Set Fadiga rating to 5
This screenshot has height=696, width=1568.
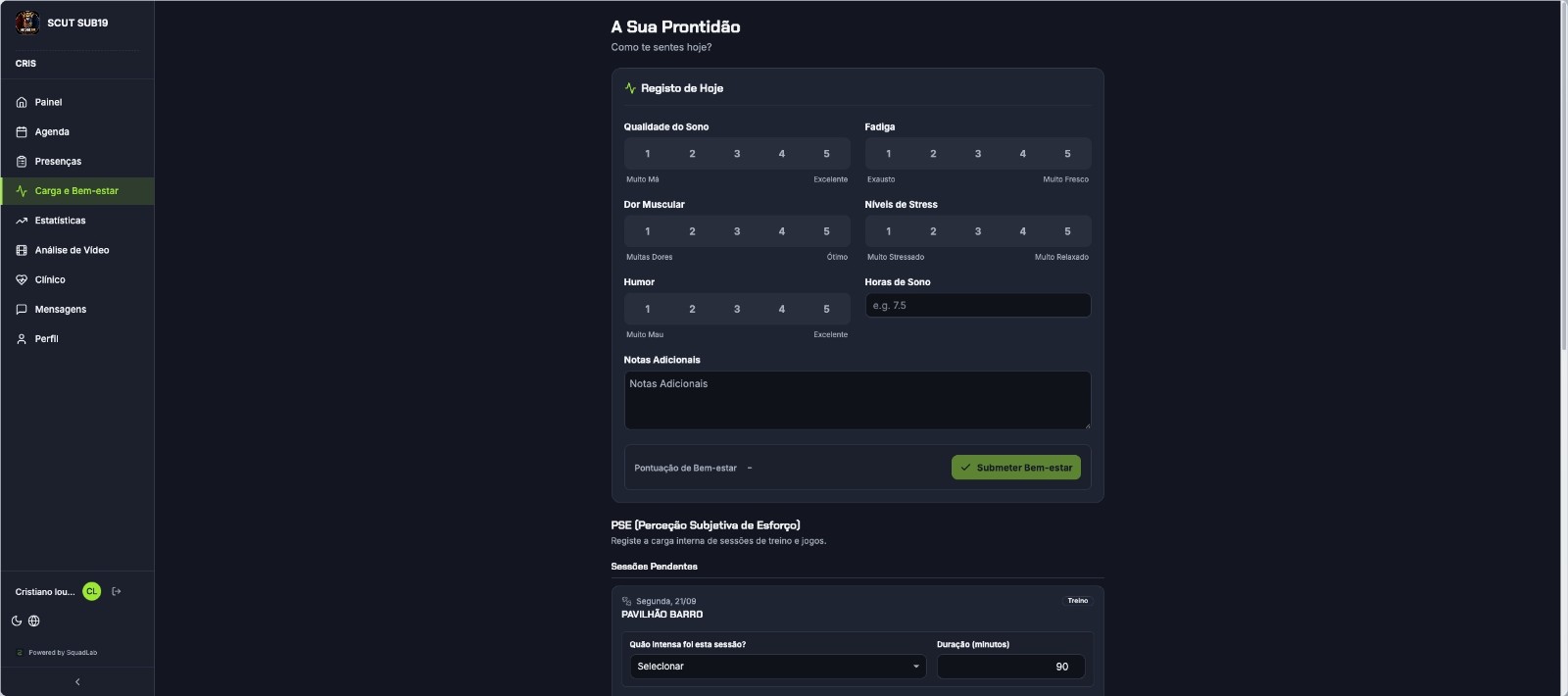(x=1067, y=154)
